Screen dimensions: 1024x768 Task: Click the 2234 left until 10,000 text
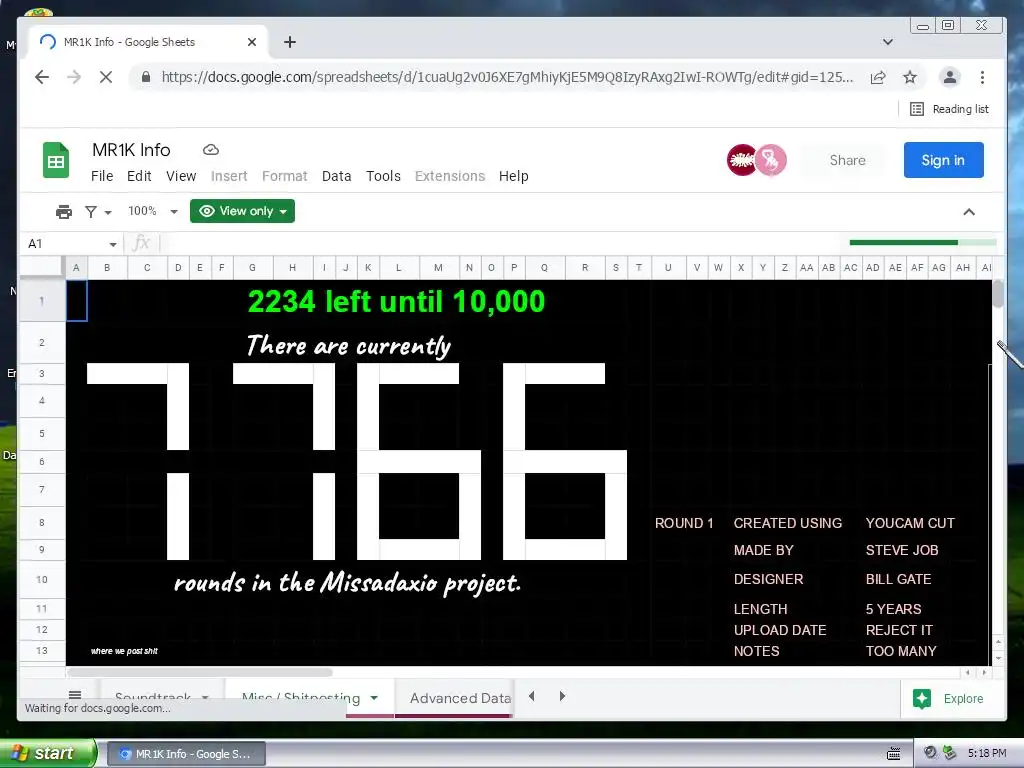(396, 302)
